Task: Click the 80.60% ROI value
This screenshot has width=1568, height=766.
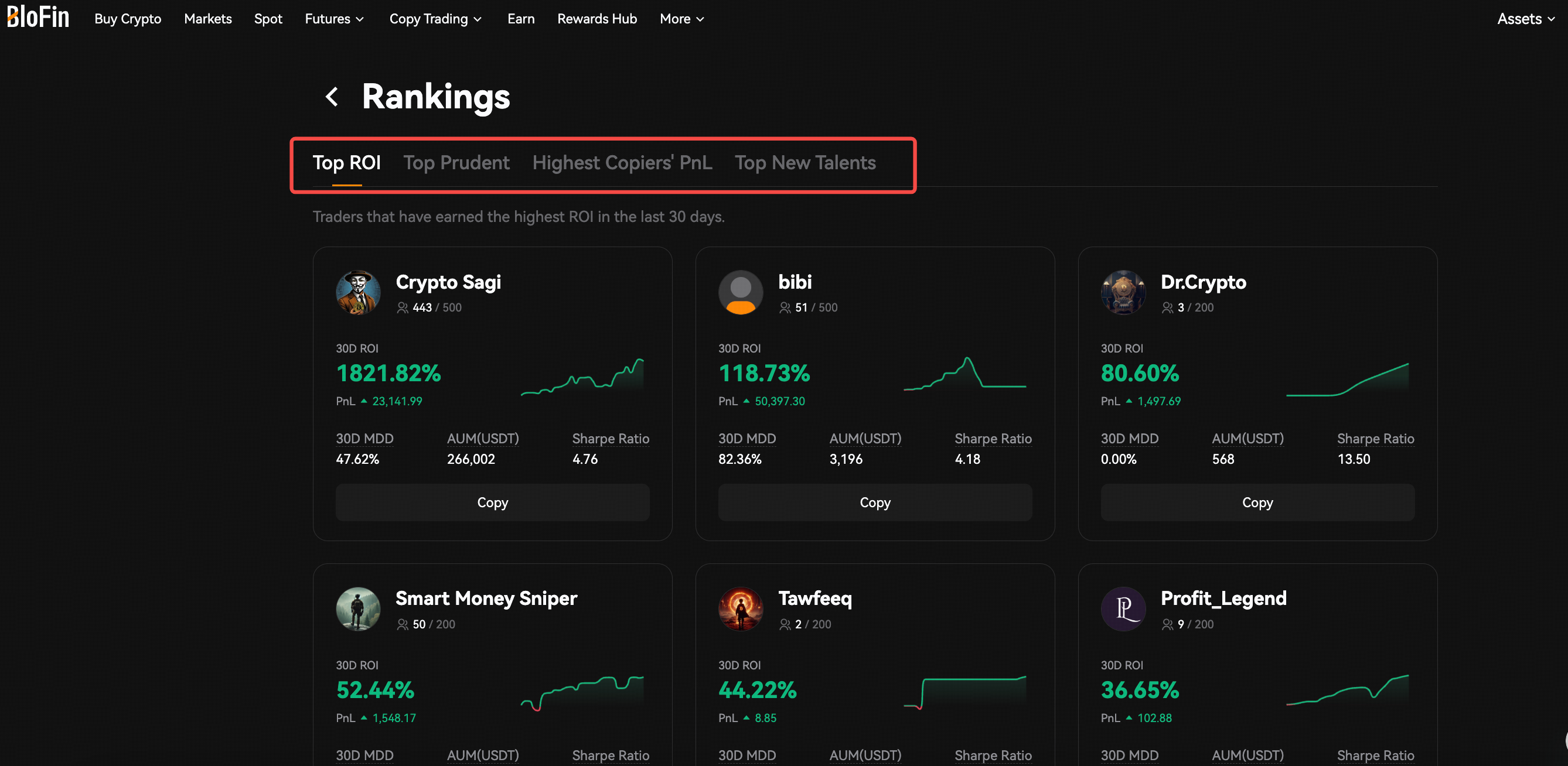Action: coord(1140,374)
